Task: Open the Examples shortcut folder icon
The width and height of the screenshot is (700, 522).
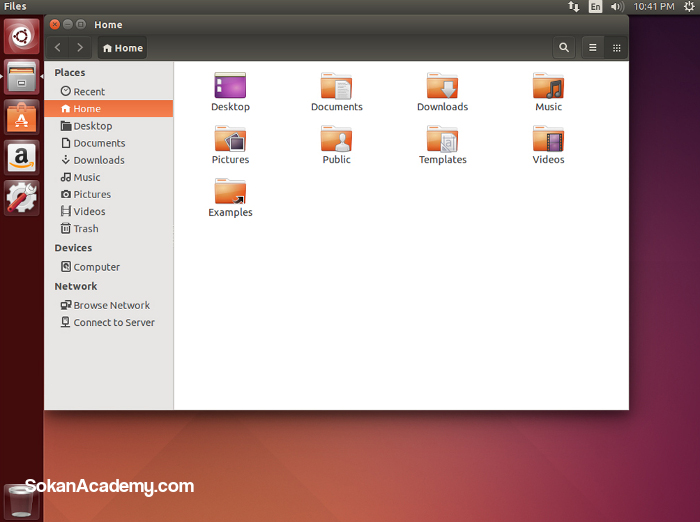Action: pyautogui.click(x=230, y=191)
